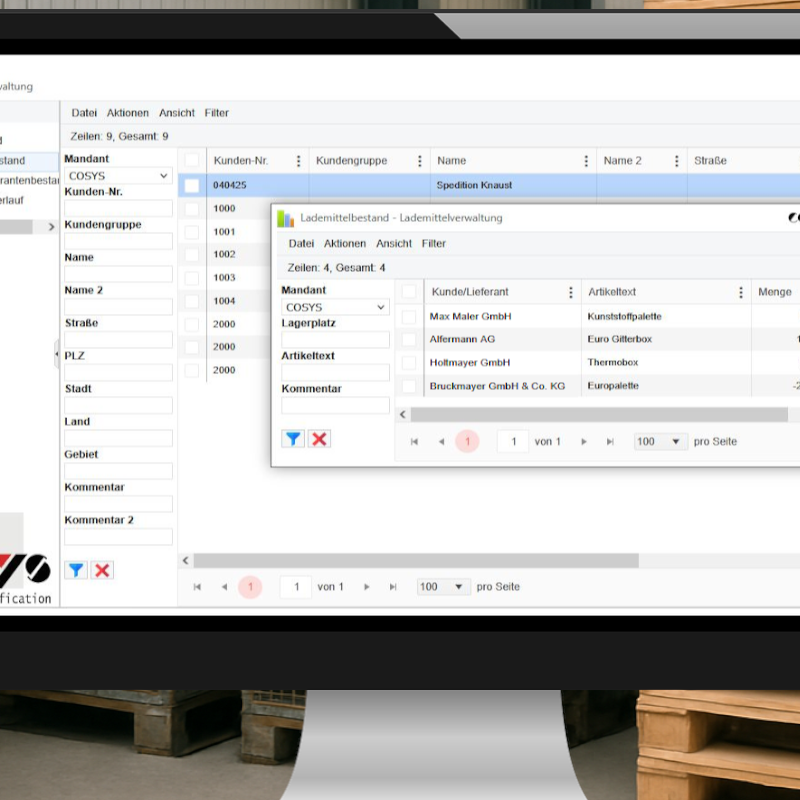Open Mandant COSYS dropdown in Lademittelbestand window
Image resolution: width=800 pixels, height=800 pixels.
coord(335,308)
